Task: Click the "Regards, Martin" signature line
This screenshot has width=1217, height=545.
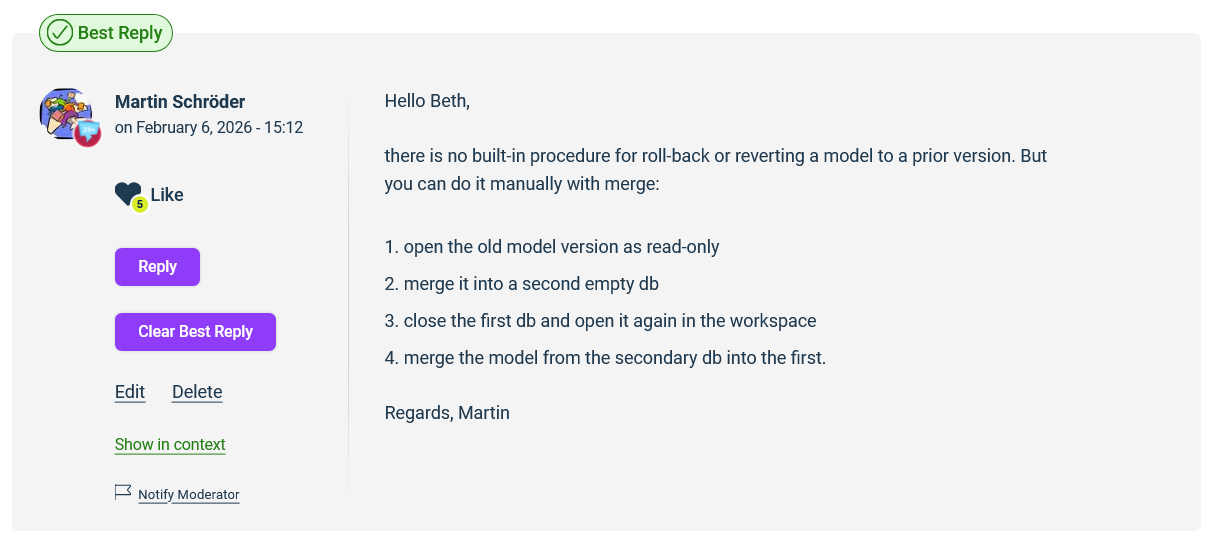Action: (x=447, y=413)
